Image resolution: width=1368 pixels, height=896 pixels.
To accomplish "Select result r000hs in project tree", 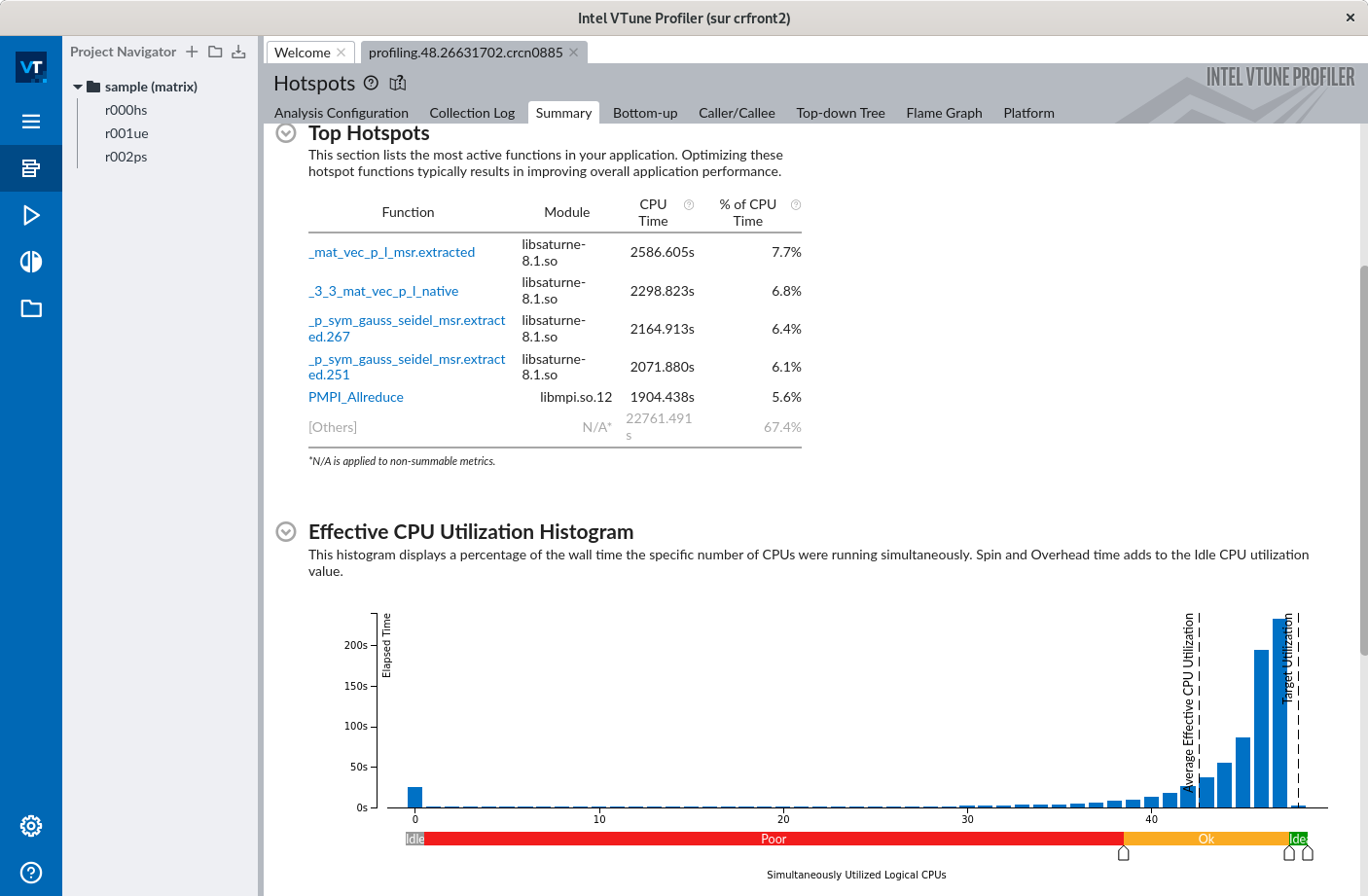I will [x=126, y=110].
